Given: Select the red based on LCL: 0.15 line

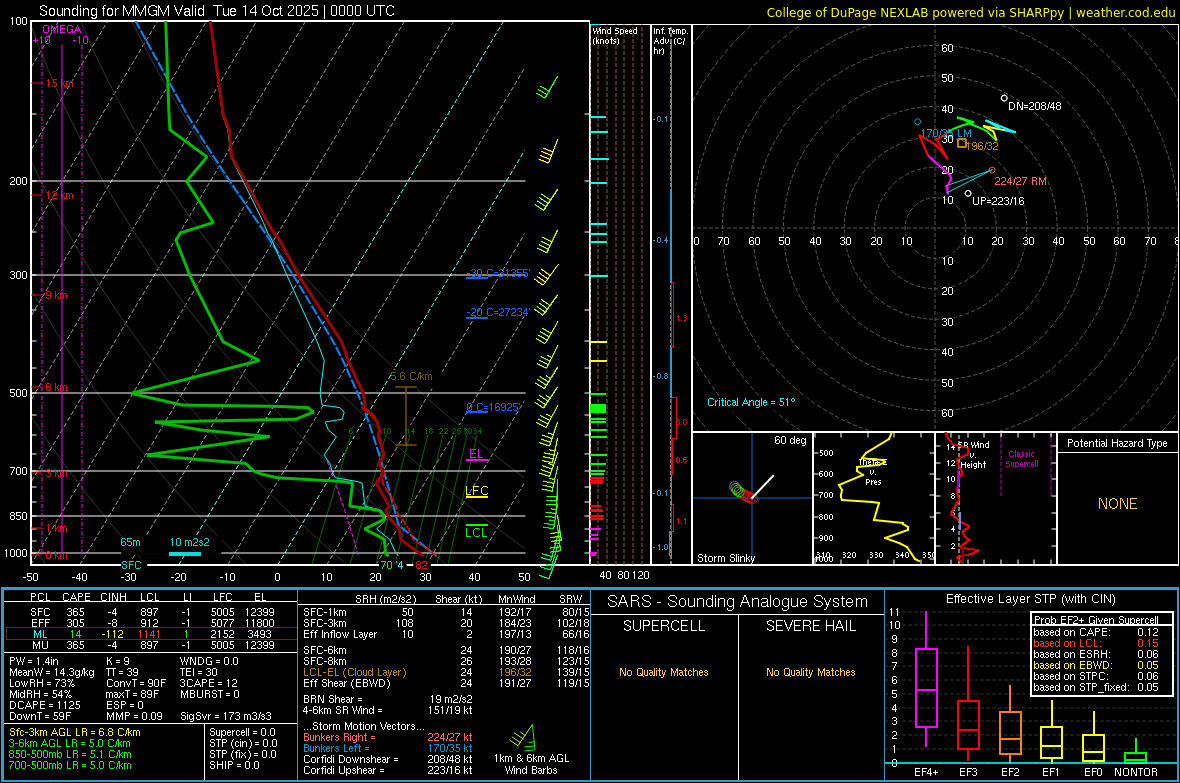Looking at the screenshot, I should (1096, 643).
